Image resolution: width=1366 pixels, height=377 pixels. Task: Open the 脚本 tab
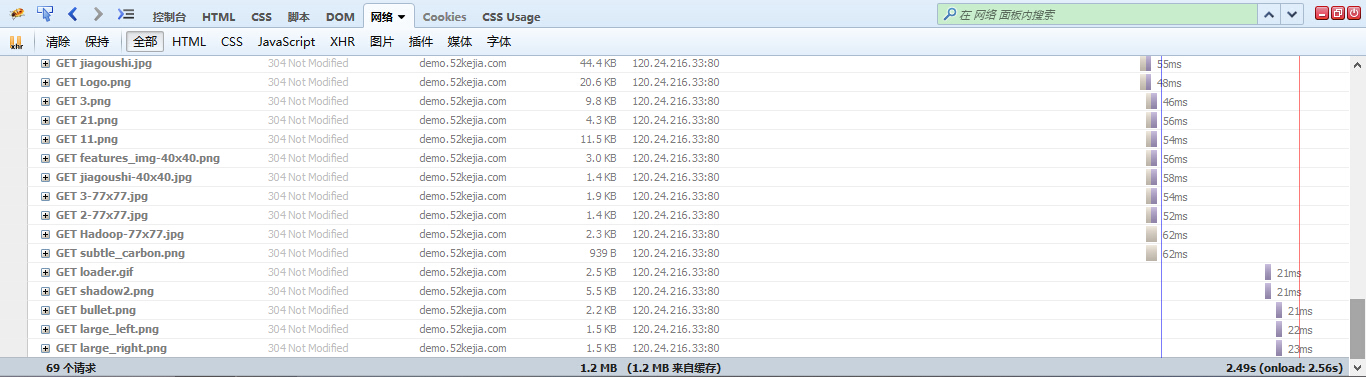(x=298, y=17)
